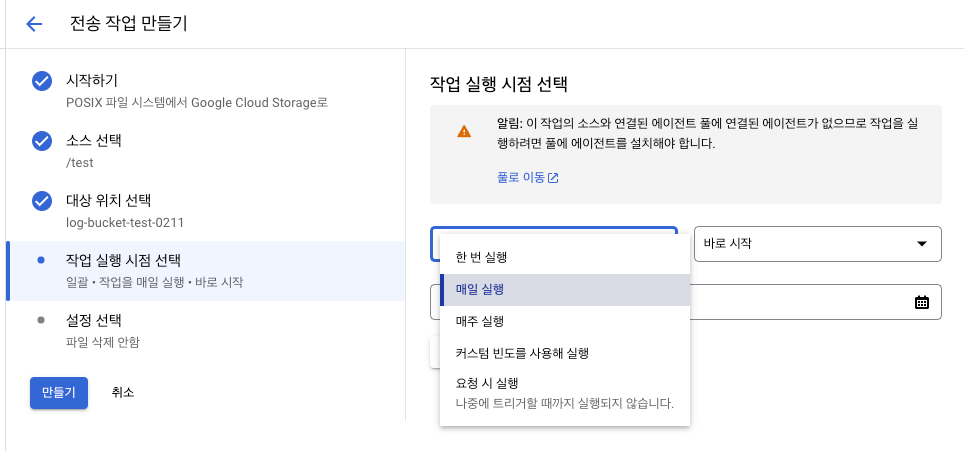Screen dimensions: 964x451
Task: Expand the 바로 시작 dropdown arrow
Action: tap(921, 244)
